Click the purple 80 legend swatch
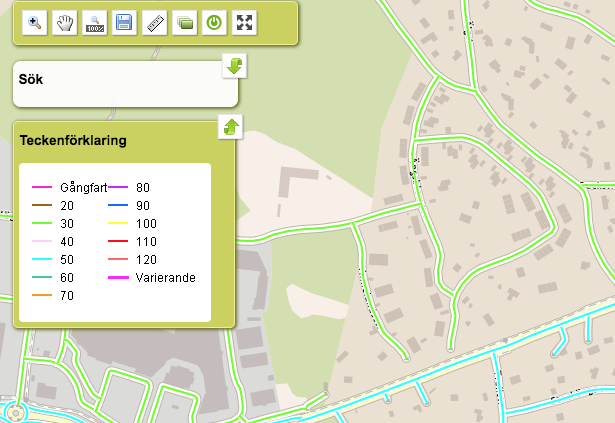 tap(118, 187)
